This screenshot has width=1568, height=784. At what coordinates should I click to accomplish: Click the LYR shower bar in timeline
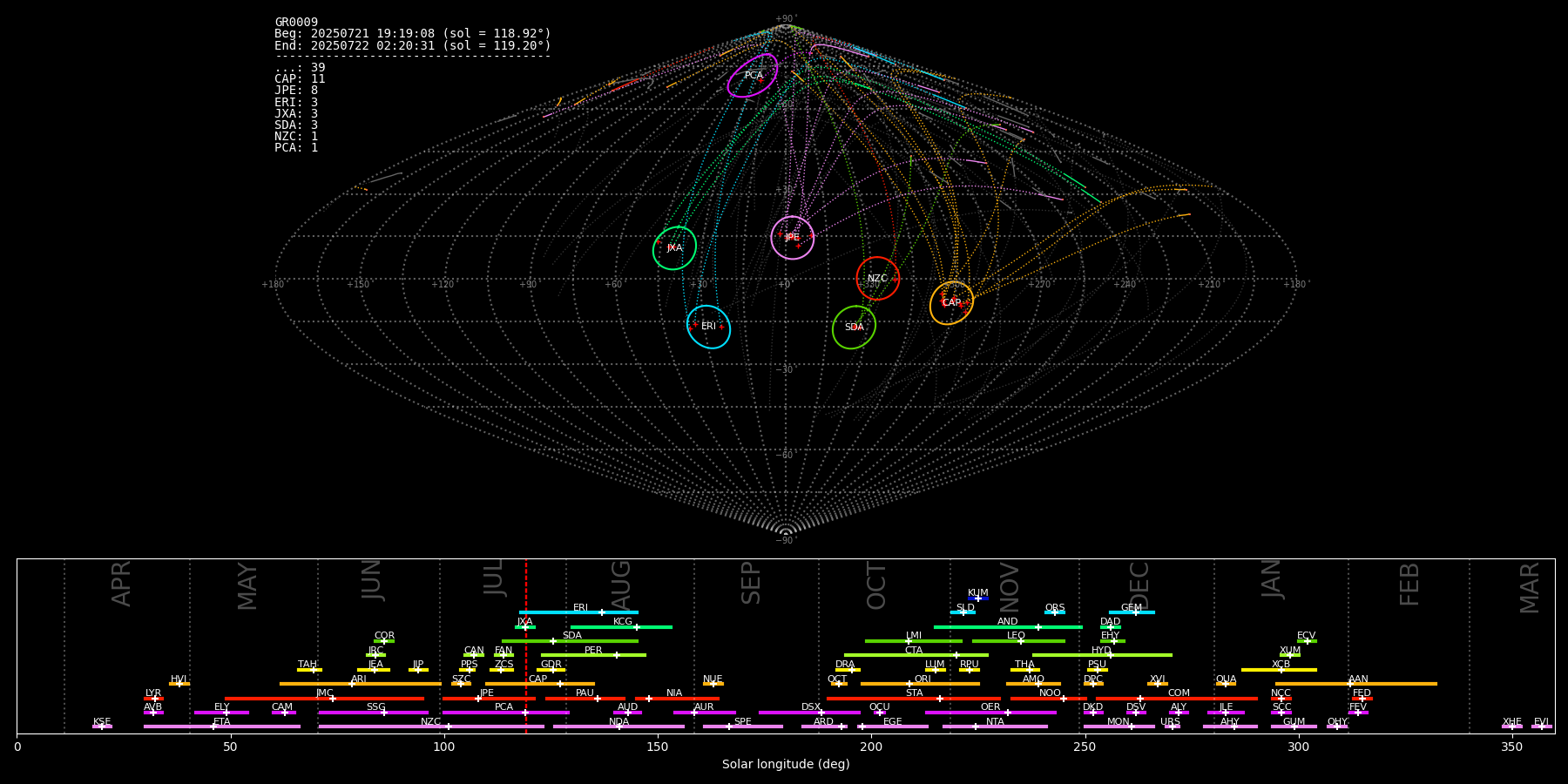153,699
